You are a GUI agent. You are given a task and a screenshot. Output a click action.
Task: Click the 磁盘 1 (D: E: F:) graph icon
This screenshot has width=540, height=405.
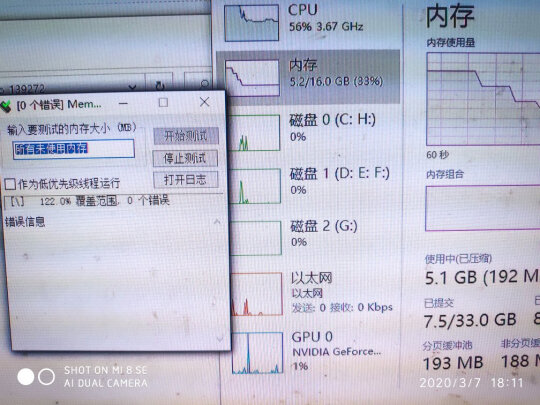256,186
